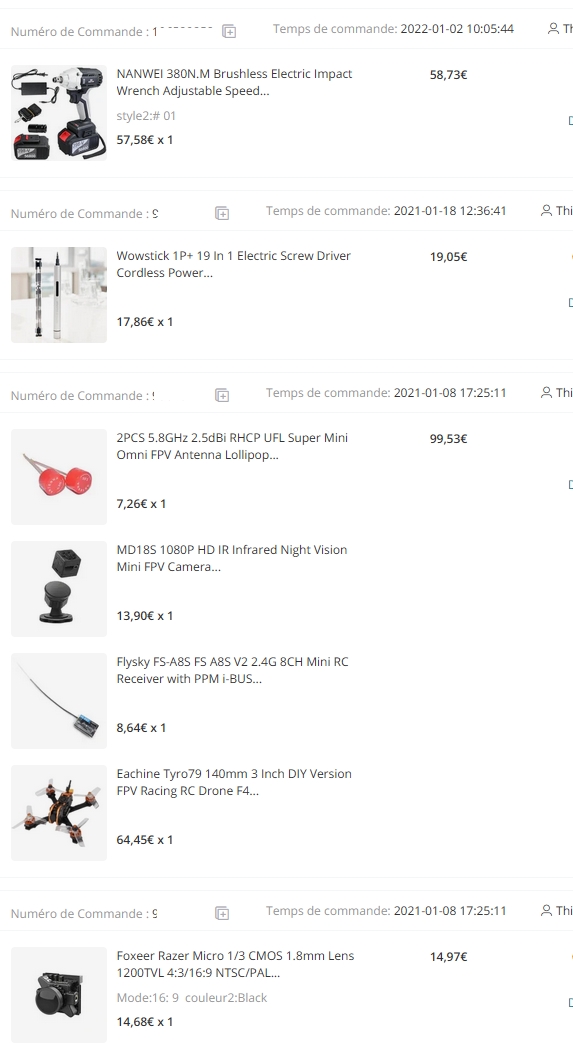Click the copy icon beside the 2022-01-02 order number
This screenshot has width=573, height=1044.
pyautogui.click(x=228, y=31)
